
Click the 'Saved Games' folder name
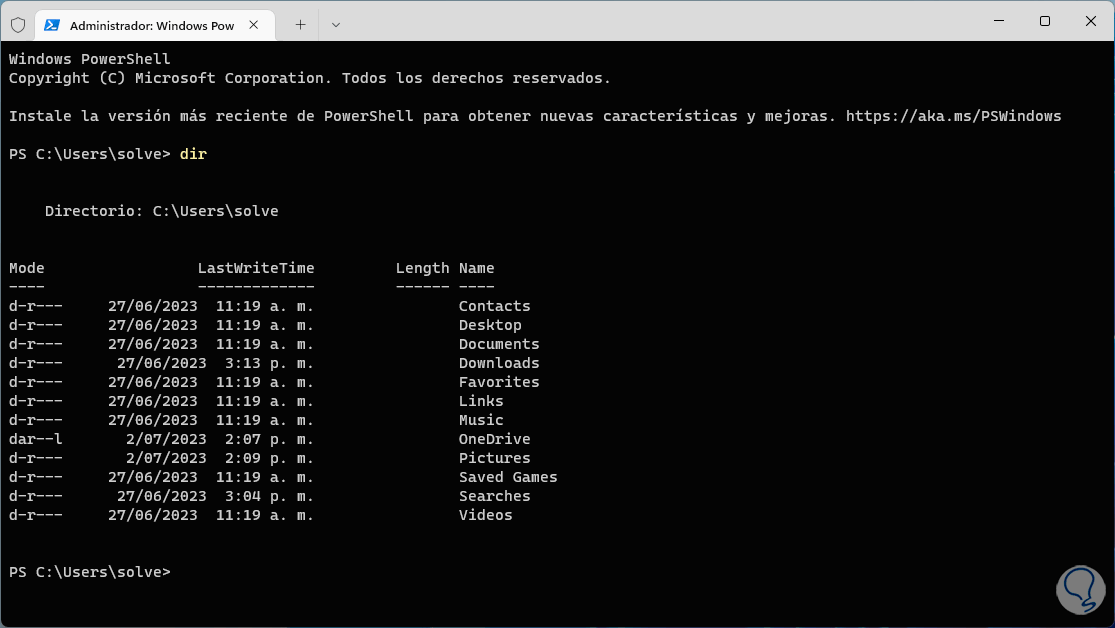pos(508,477)
